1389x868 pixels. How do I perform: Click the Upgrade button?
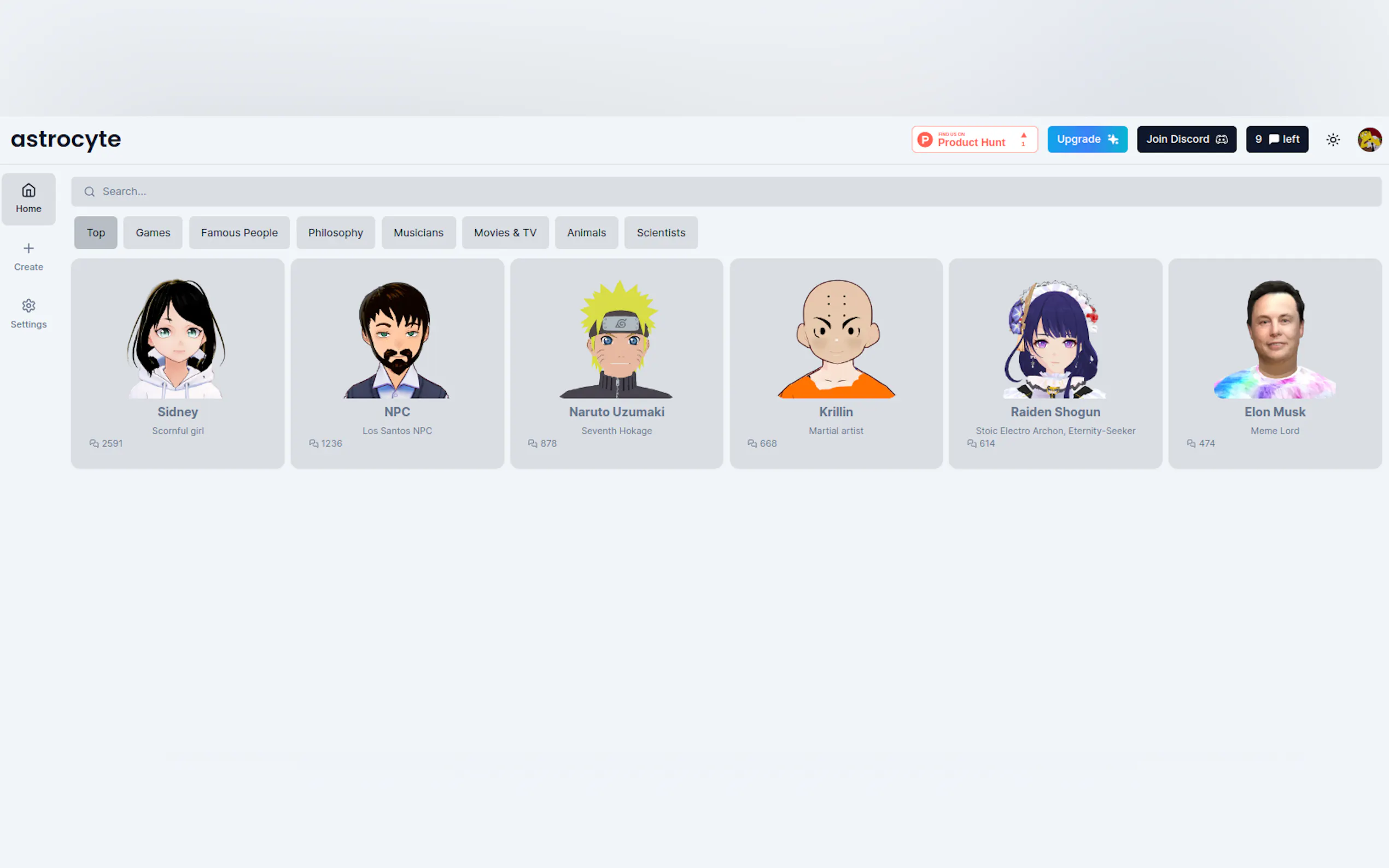point(1087,139)
